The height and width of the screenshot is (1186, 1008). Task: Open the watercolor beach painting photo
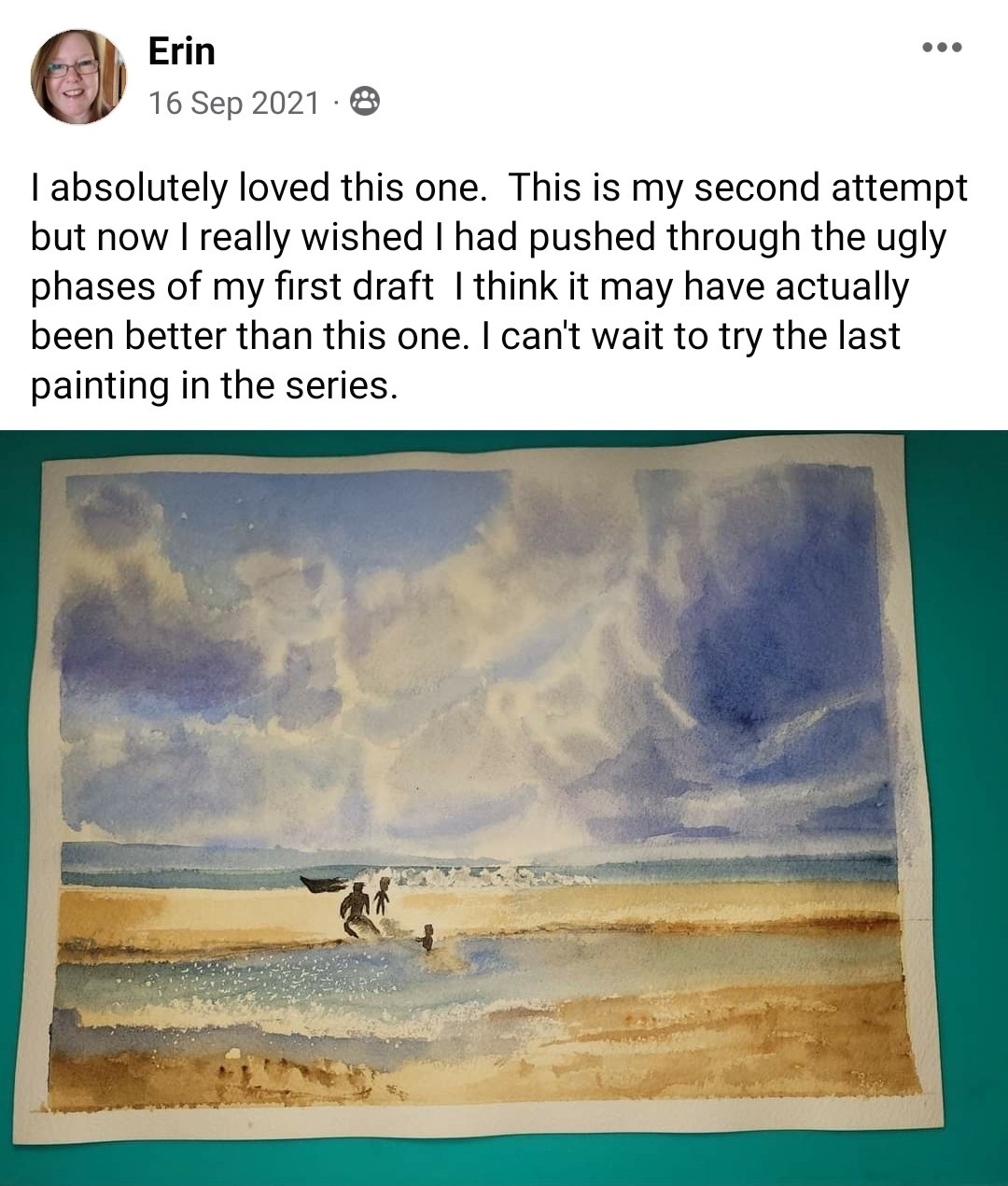504,807
